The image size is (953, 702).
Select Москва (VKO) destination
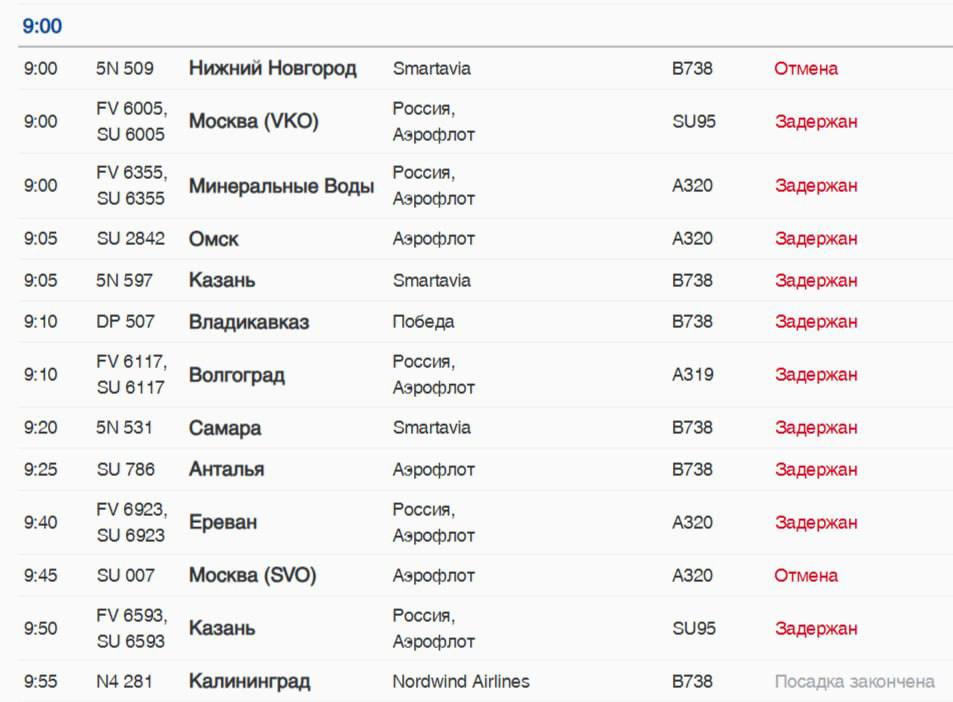253,121
